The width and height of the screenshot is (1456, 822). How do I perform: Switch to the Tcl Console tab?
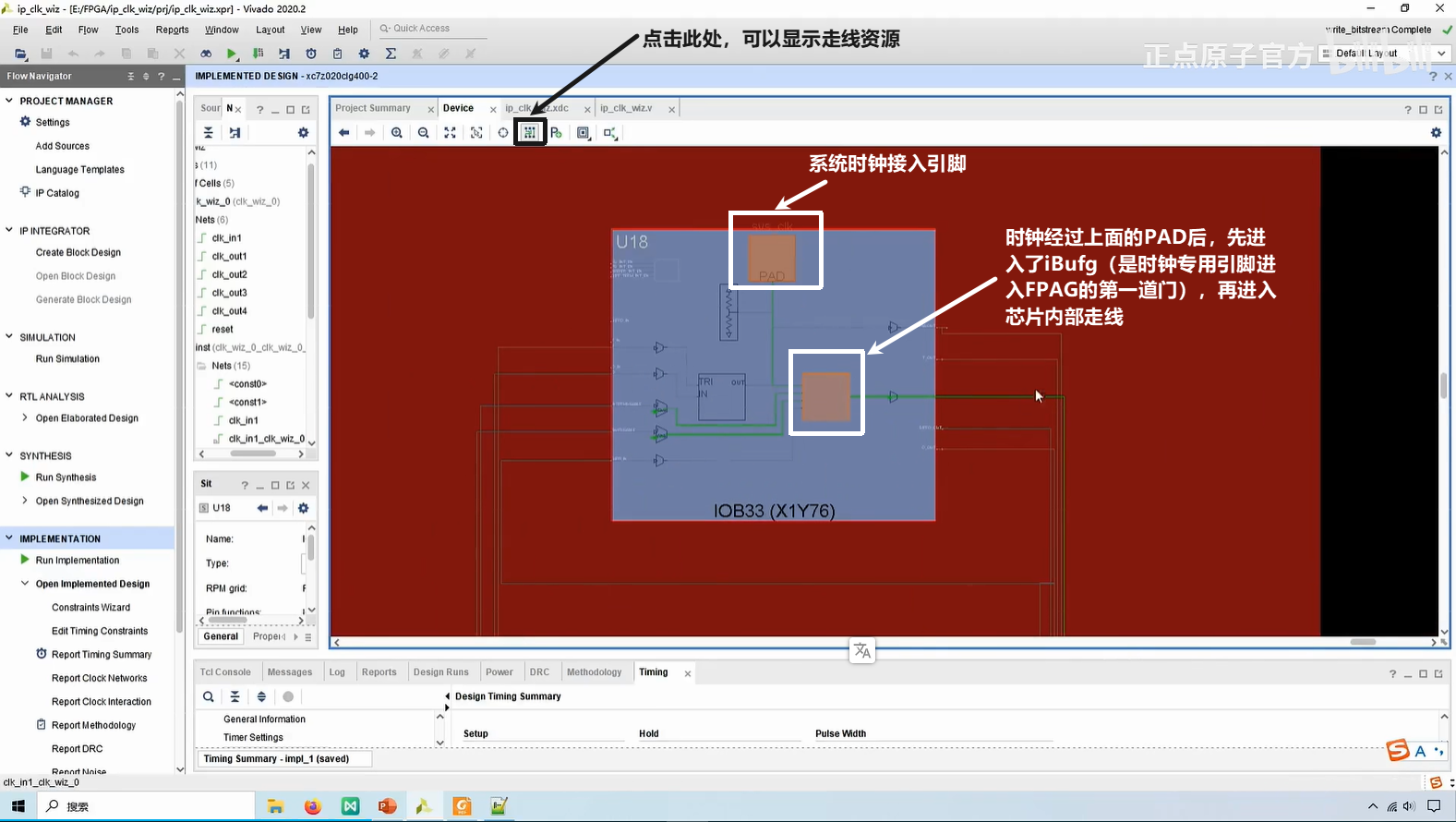click(x=225, y=672)
